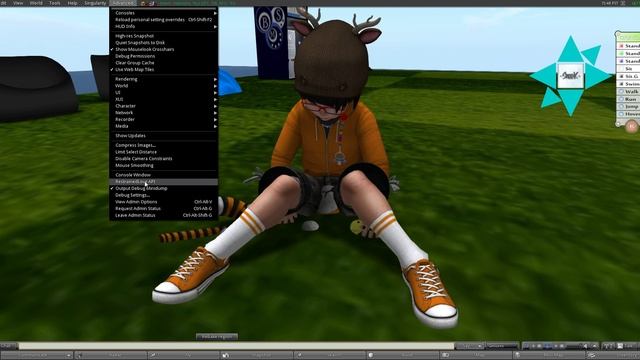Open the World menu in the menu bar
Viewport: 640px width, 360px height.
click(36, 3)
